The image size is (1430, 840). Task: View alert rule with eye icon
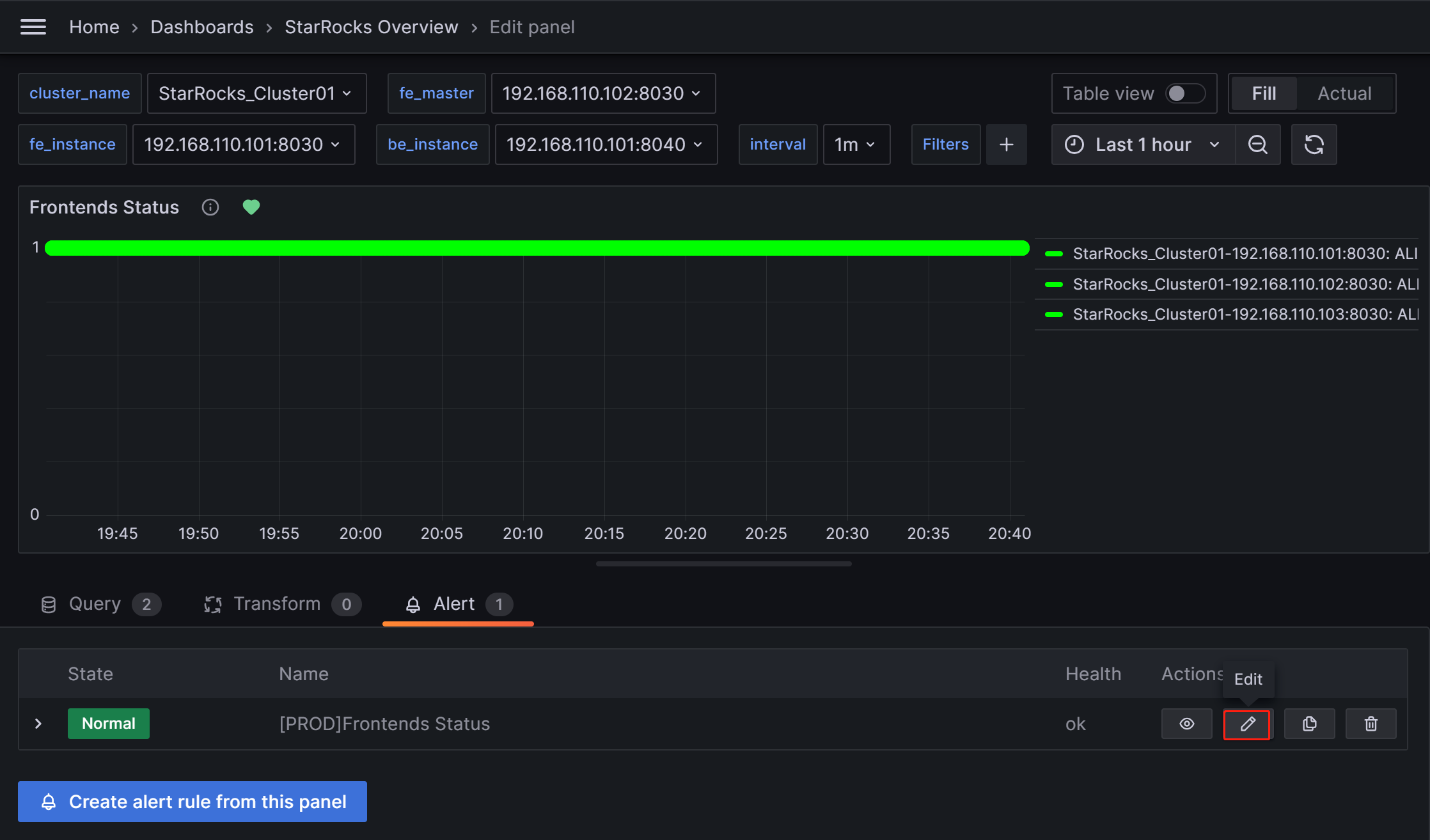(x=1186, y=724)
